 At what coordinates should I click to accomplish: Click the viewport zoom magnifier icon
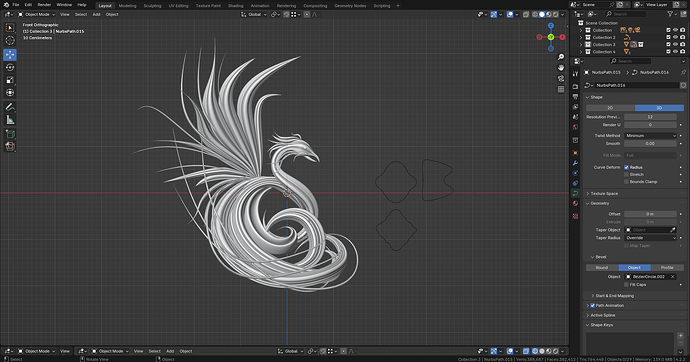tap(561, 57)
